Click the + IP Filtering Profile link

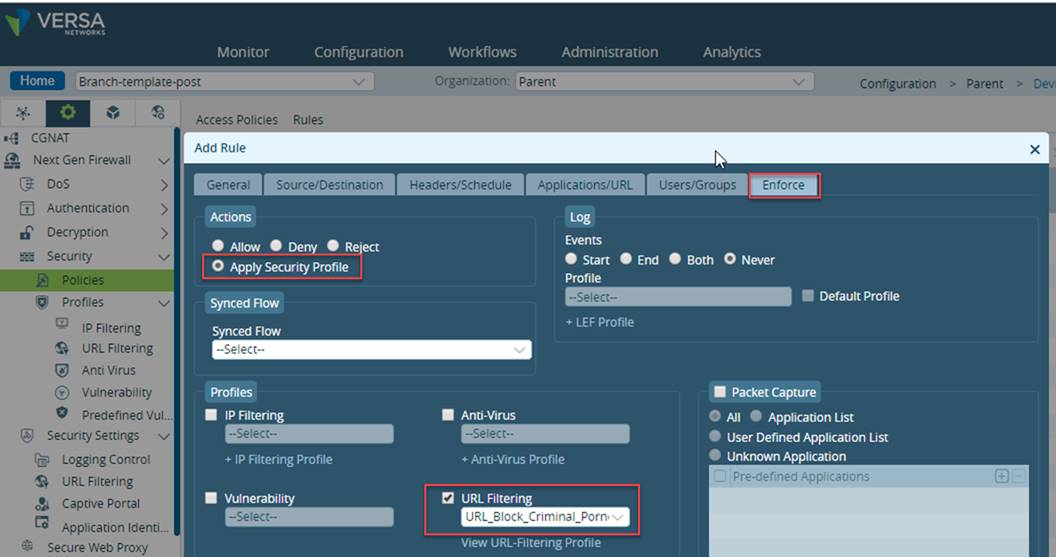(278, 459)
